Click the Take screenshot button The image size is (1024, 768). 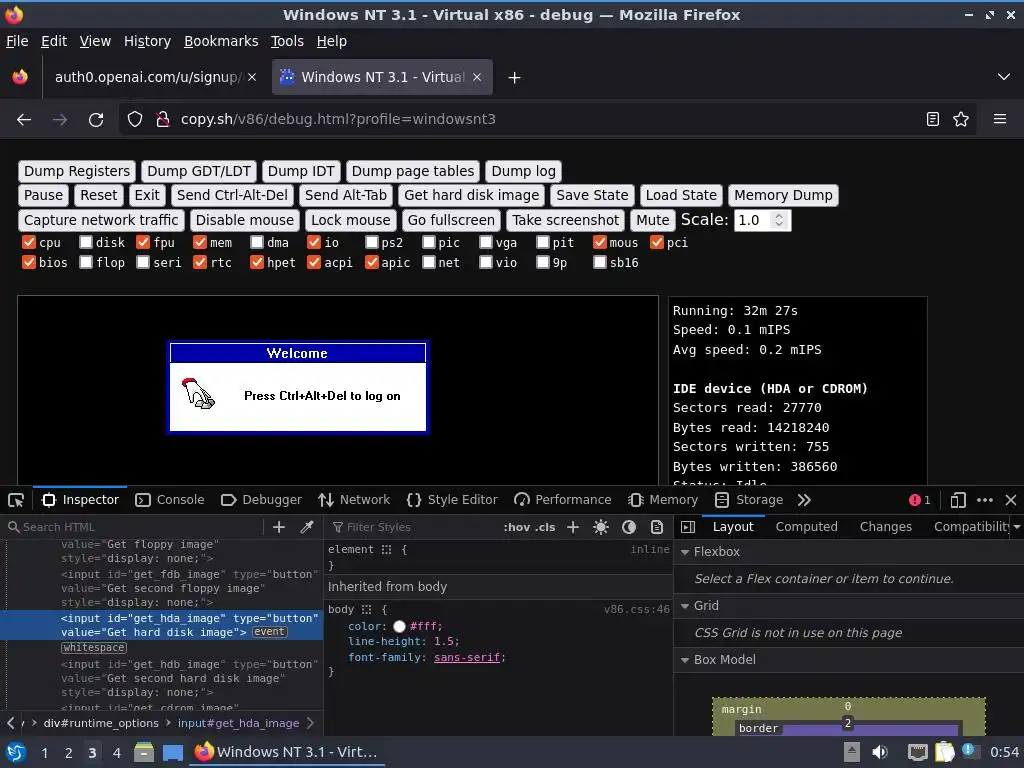coord(566,220)
